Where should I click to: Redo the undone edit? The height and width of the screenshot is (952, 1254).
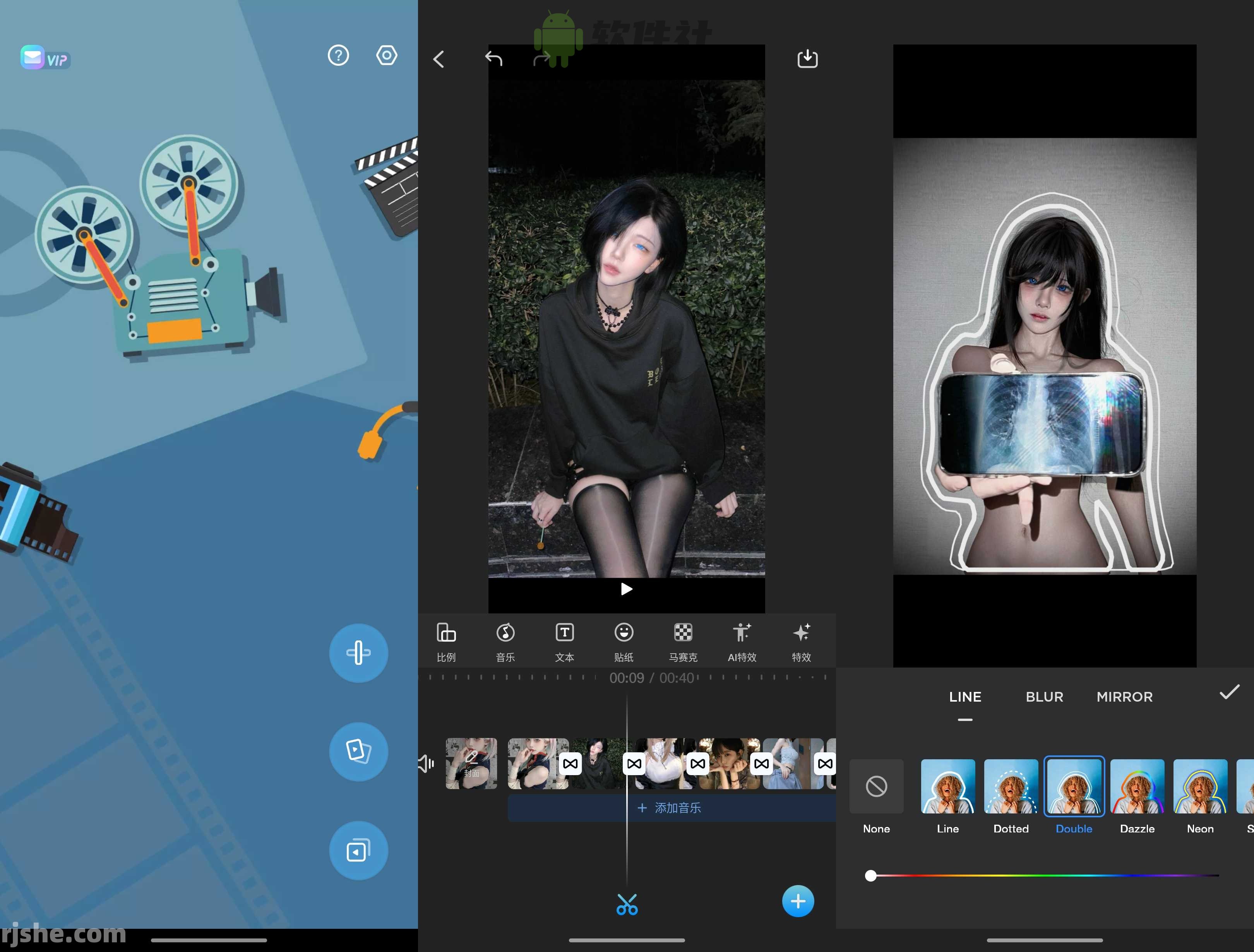tap(543, 58)
